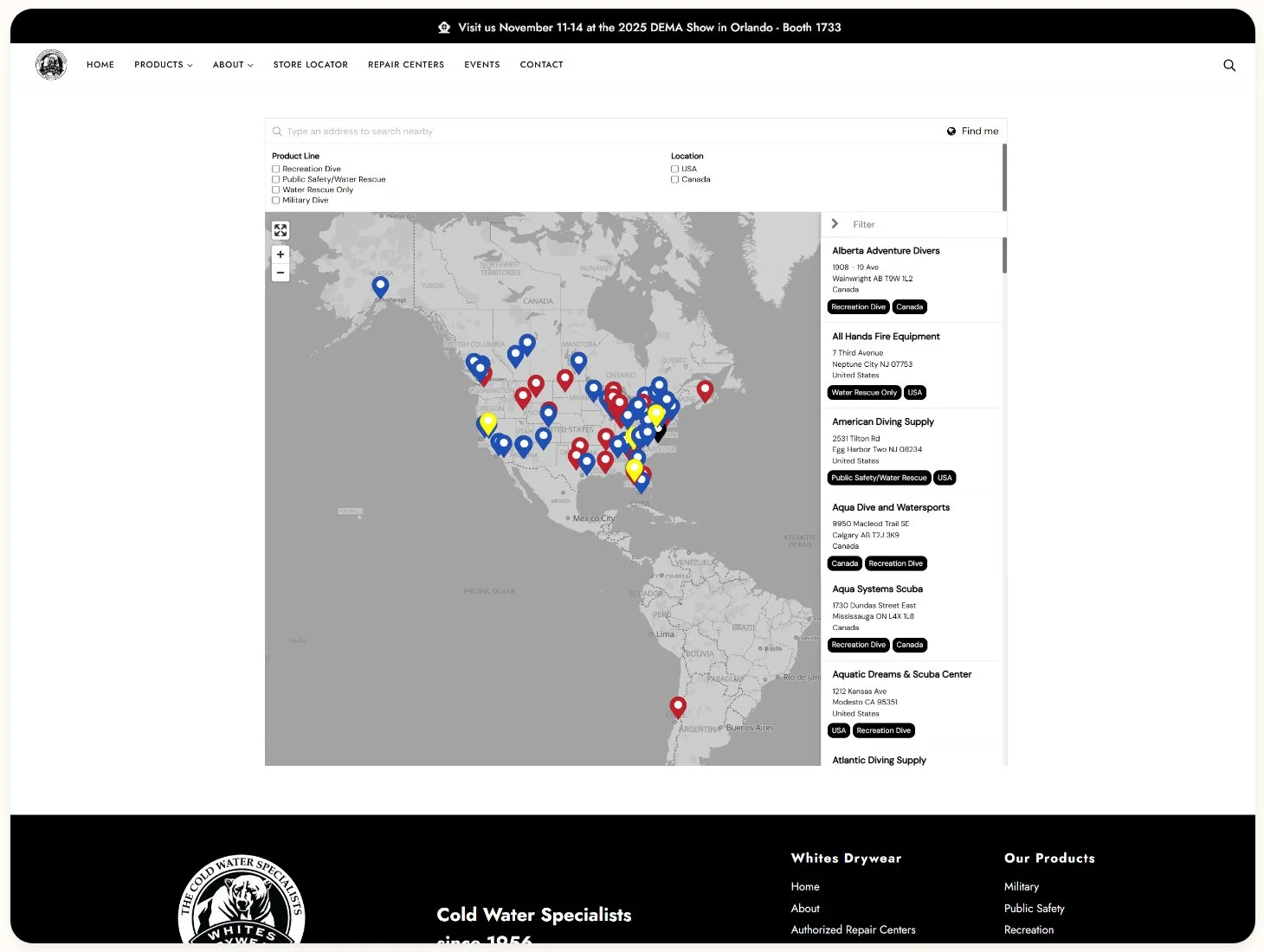This screenshot has width=1264, height=952.
Task: Click the Find me globe icon
Action: coord(951,132)
